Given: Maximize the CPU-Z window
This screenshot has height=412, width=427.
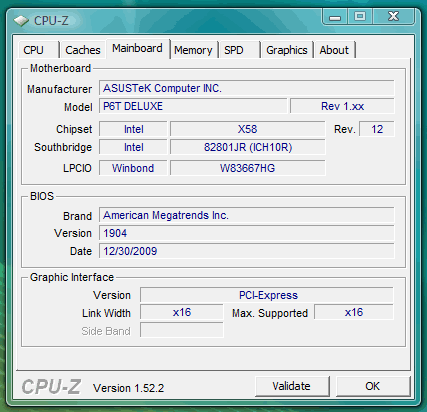Looking at the screenshot, I should (x=360, y=16).
